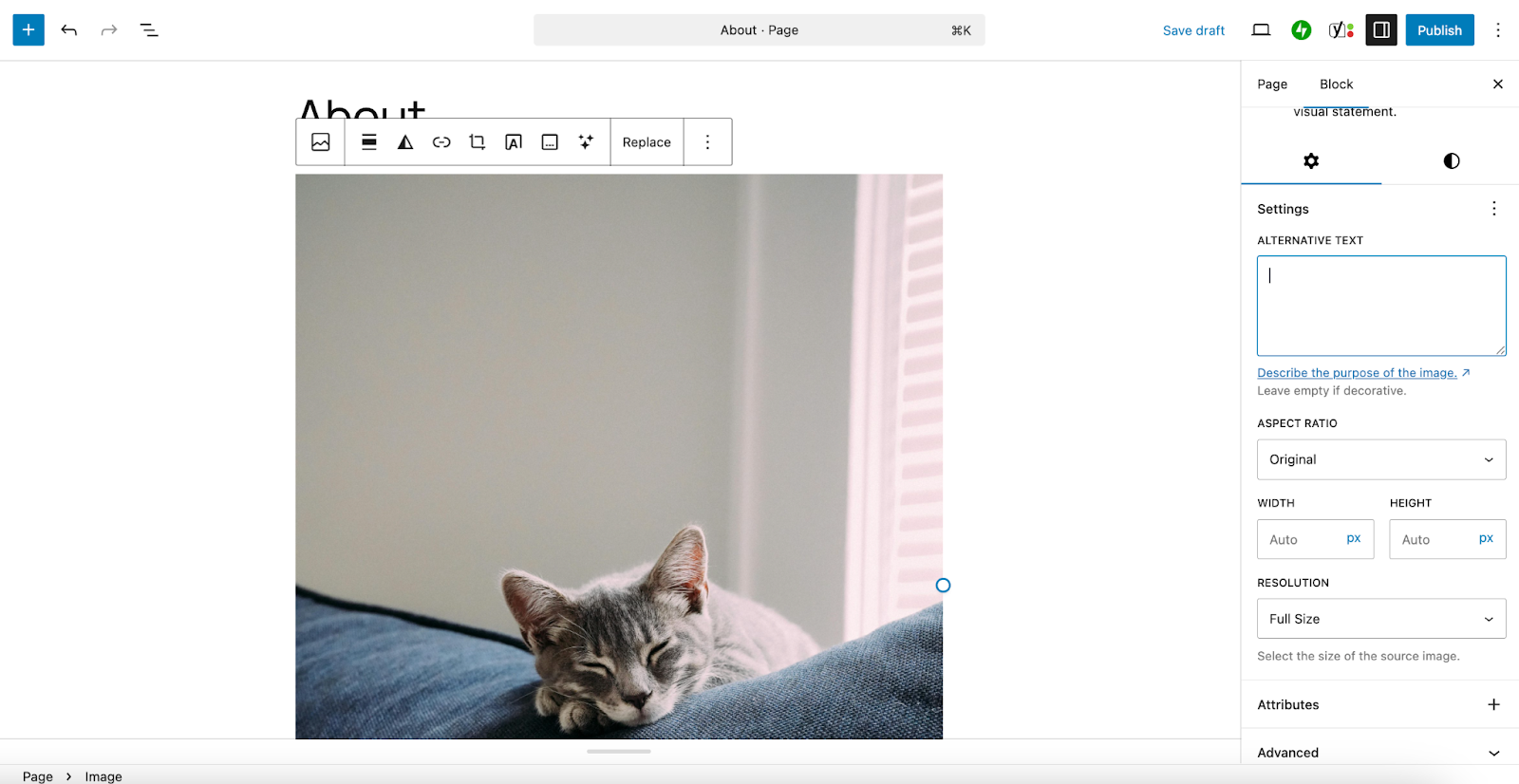Open the Resolution Full Size dropdown

tap(1381, 619)
